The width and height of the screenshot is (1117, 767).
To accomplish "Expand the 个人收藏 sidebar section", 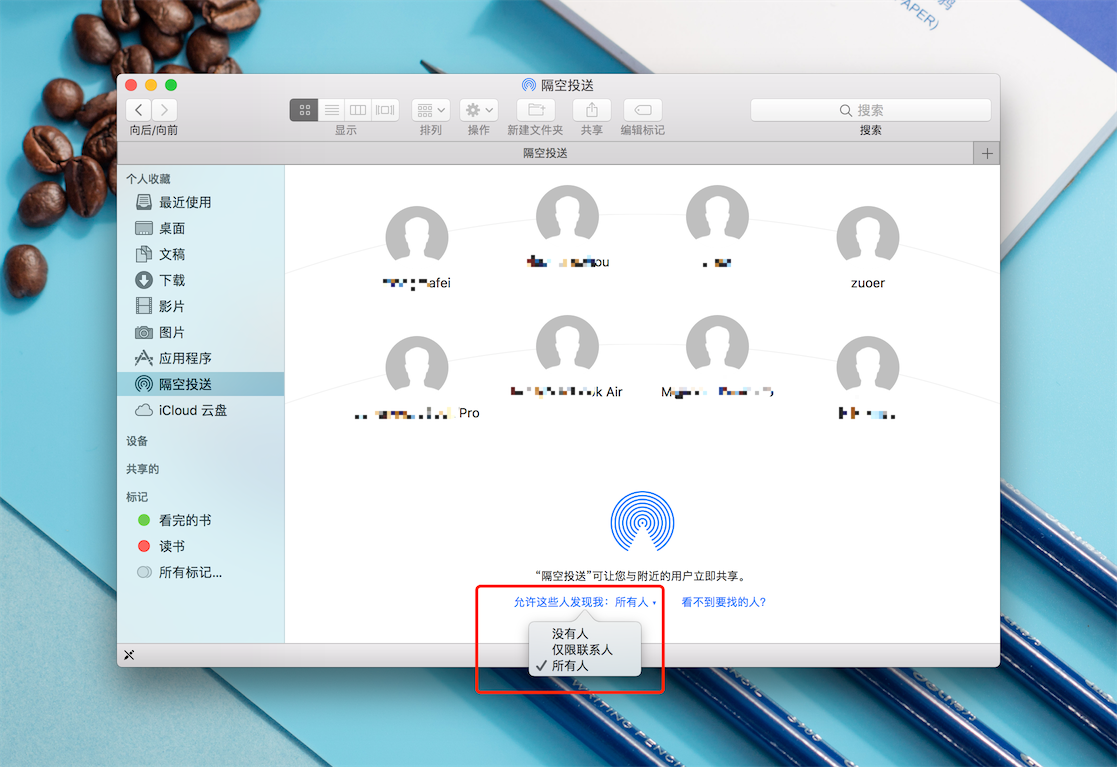I will point(148,179).
